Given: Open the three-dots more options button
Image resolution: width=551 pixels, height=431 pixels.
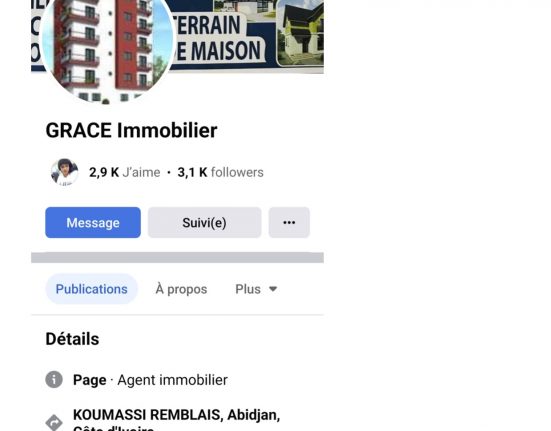Looking at the screenshot, I should [289, 222].
